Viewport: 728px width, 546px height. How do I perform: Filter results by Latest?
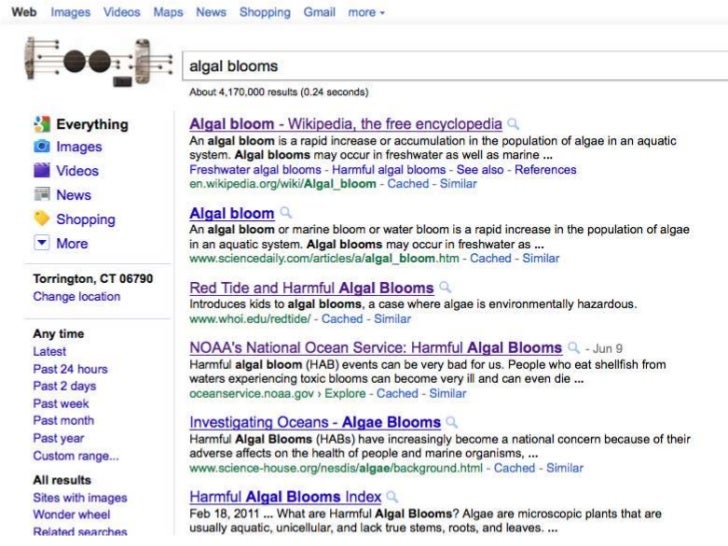(50, 351)
